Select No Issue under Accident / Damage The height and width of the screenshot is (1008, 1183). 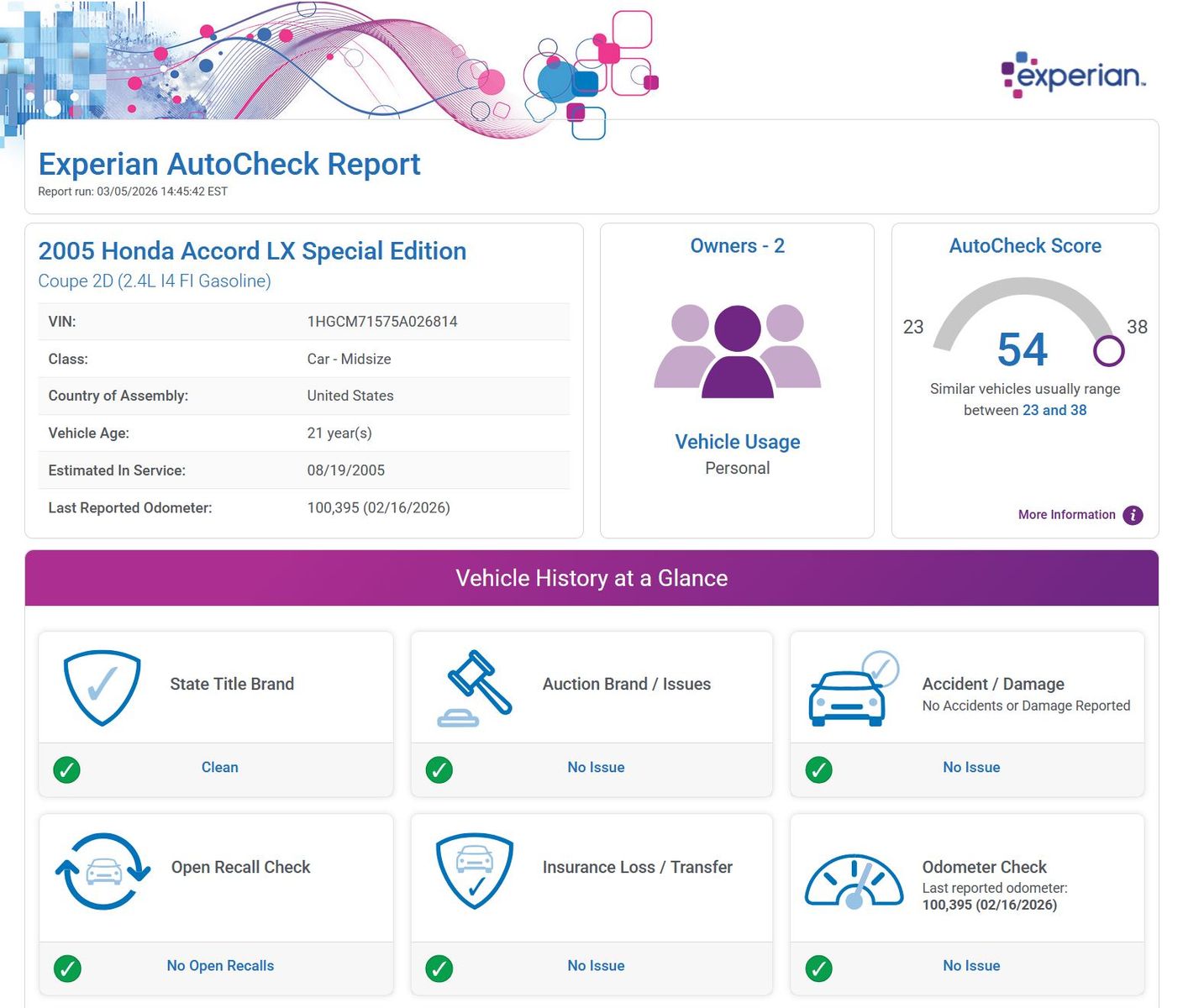pyautogui.click(x=971, y=768)
